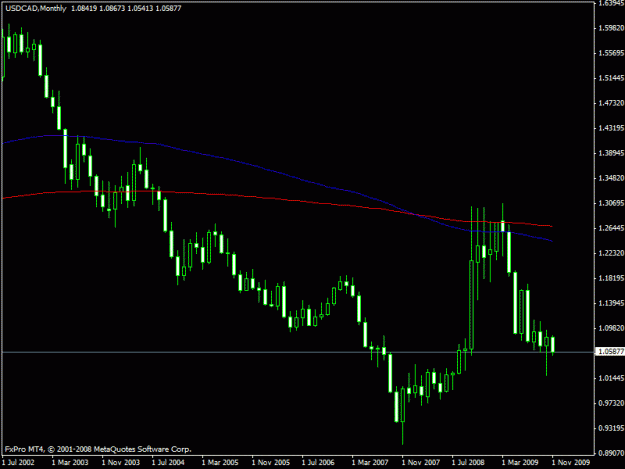This screenshot has width=625, height=469.
Task: Click the 1.13945 price axis label
Action: tap(611, 303)
